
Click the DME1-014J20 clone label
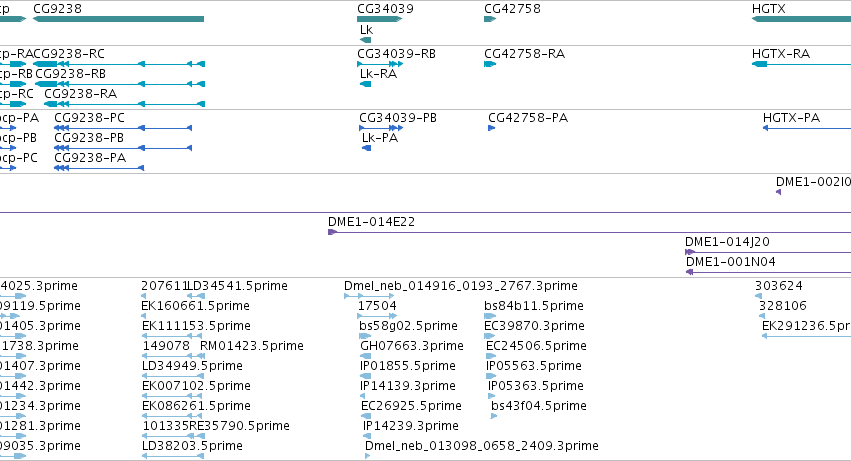pos(727,242)
